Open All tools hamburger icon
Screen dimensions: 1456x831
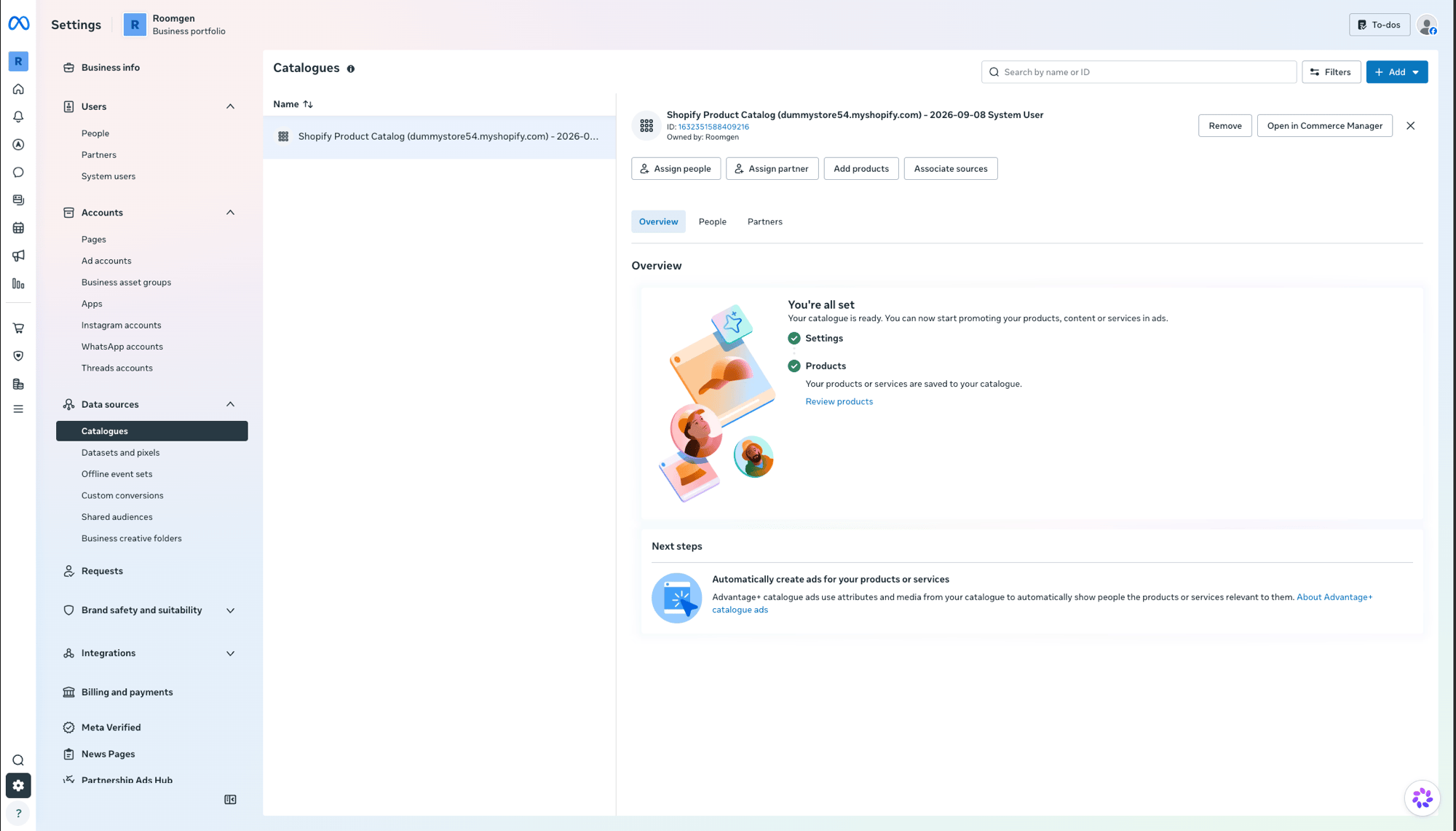coord(18,409)
